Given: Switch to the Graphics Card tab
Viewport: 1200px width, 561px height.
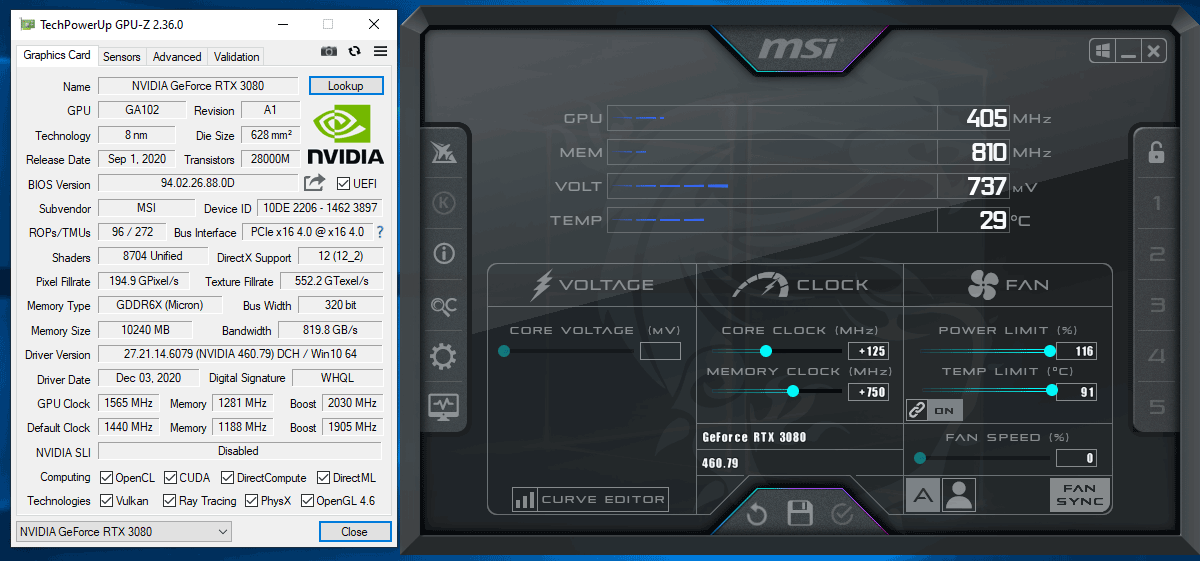Looking at the screenshot, I should click(57, 56).
